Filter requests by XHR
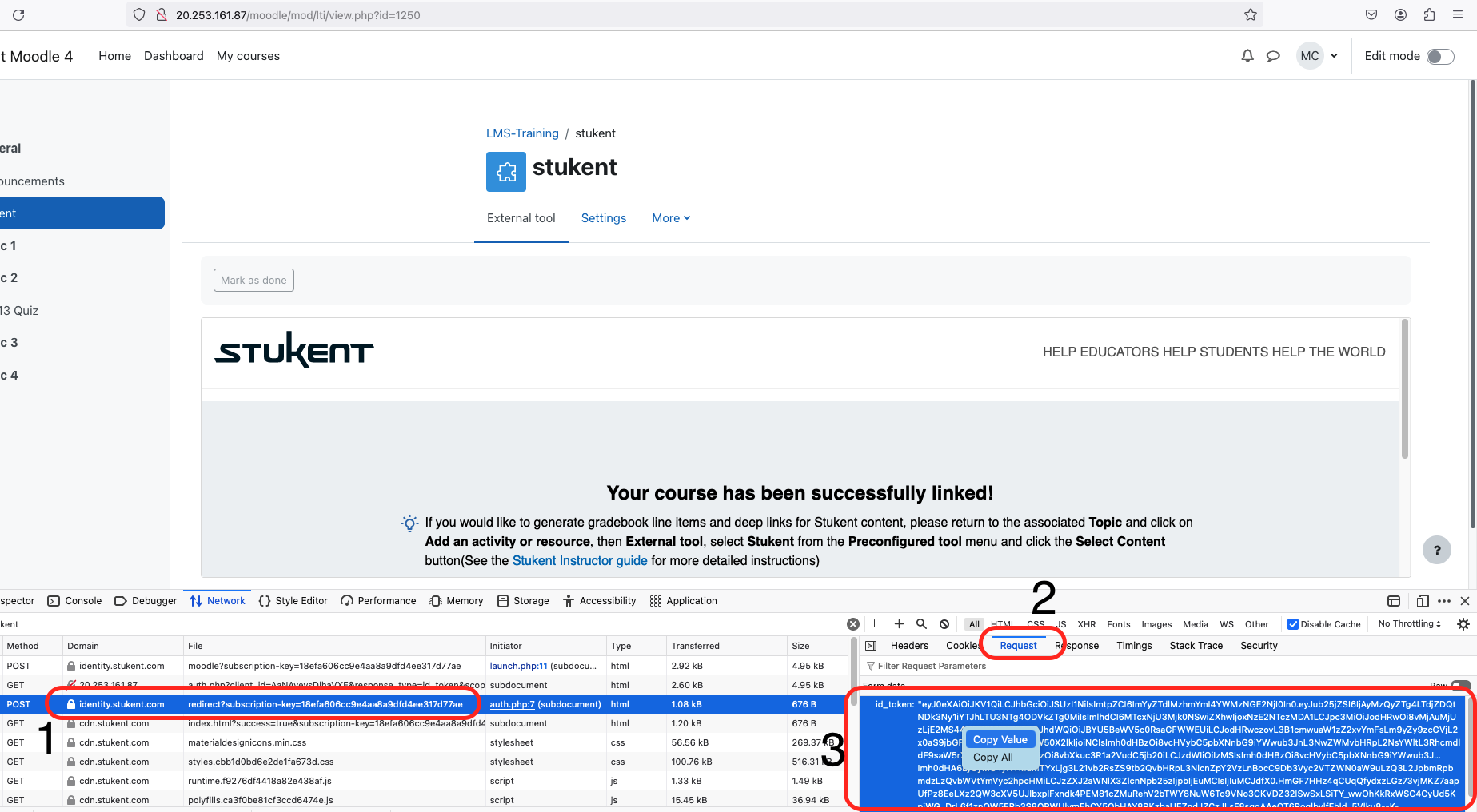 pos(1087,624)
